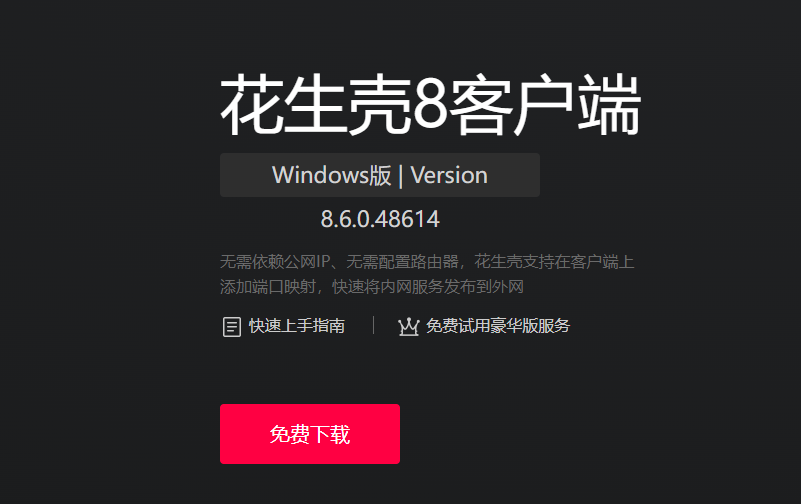Image resolution: width=801 pixels, height=504 pixels.
Task: Click the word Version in the badge
Action: click(449, 175)
